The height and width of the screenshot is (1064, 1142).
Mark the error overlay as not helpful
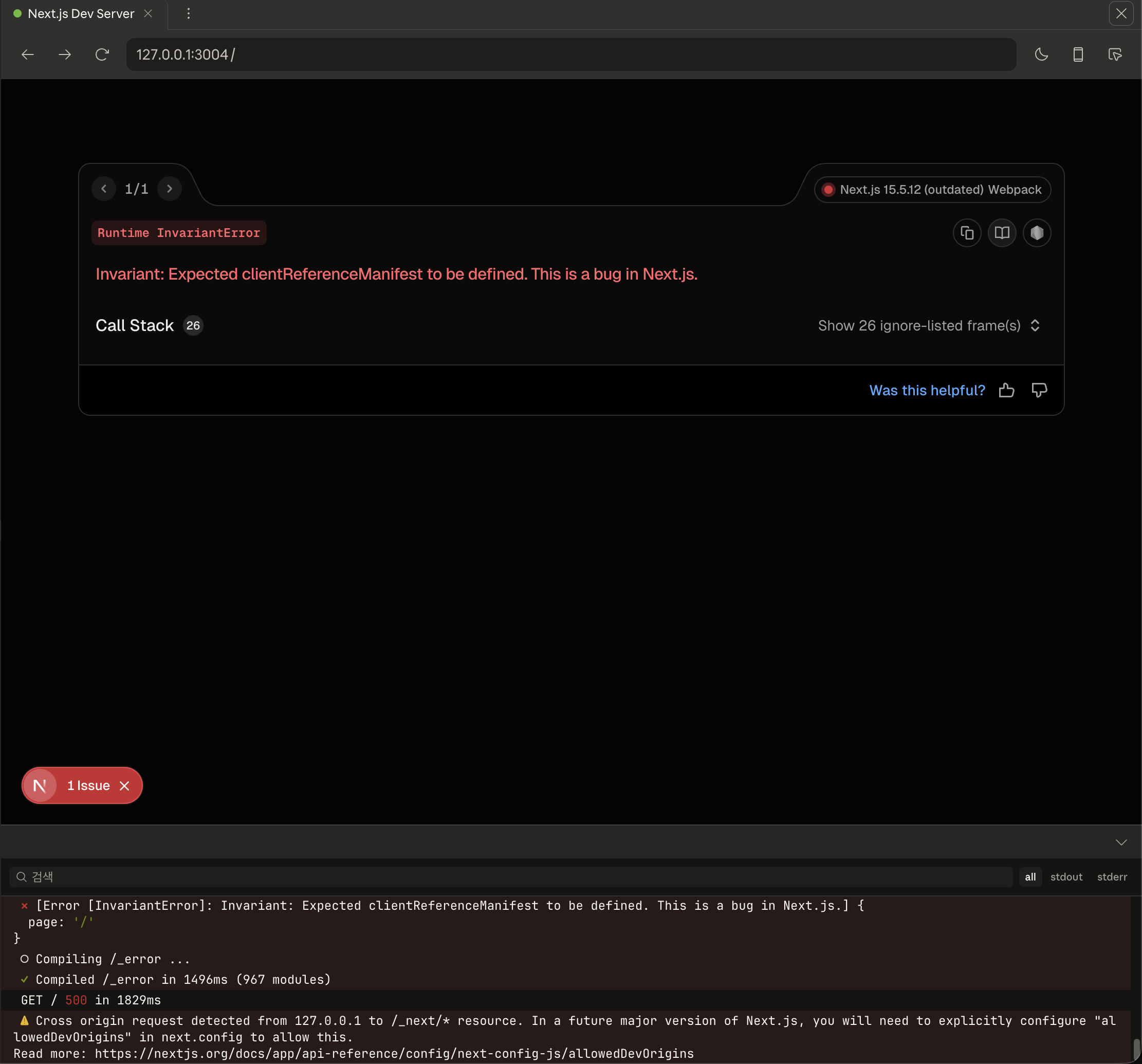[x=1039, y=390]
